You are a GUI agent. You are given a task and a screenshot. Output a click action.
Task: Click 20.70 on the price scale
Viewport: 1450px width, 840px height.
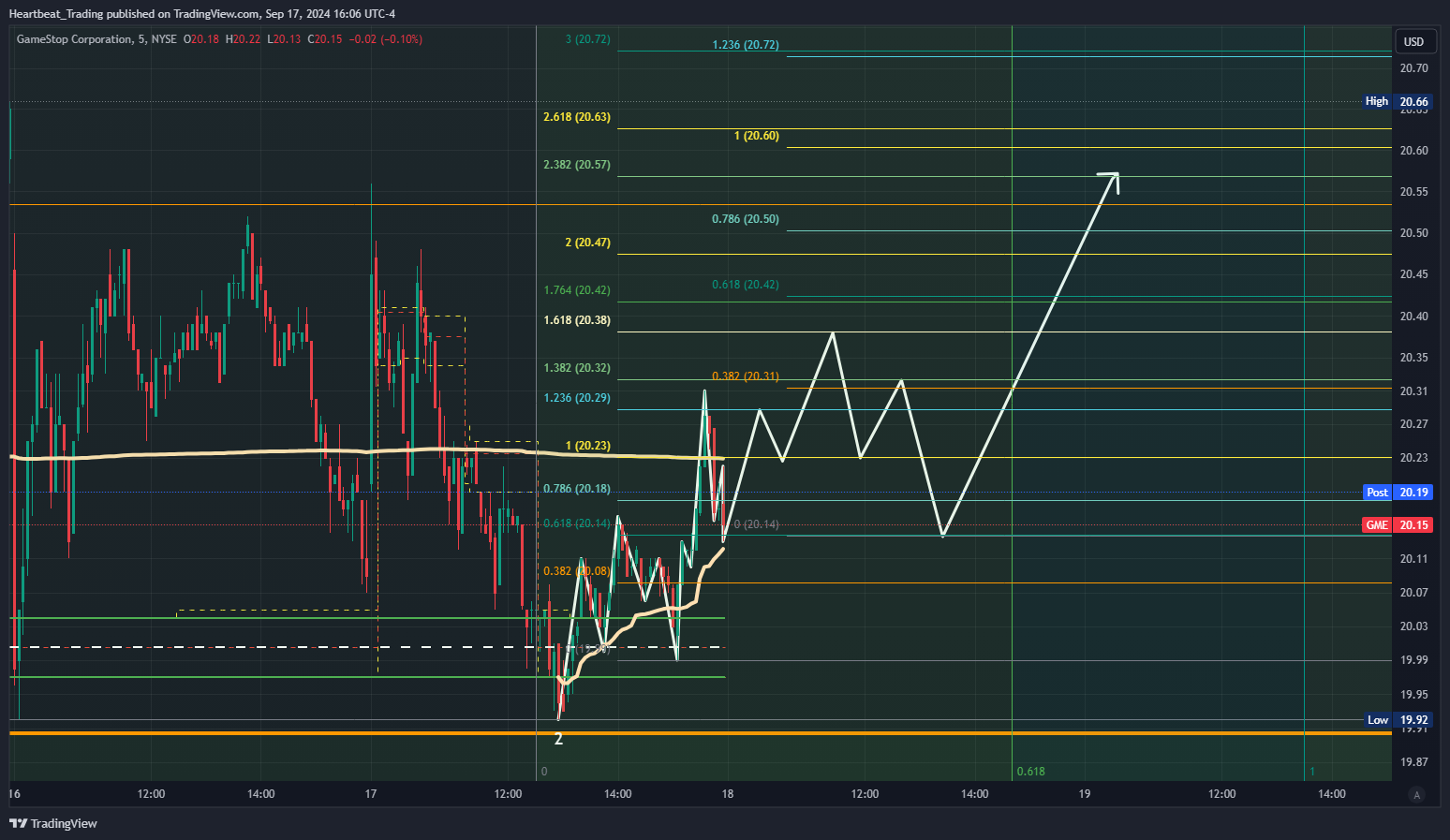[x=1414, y=68]
